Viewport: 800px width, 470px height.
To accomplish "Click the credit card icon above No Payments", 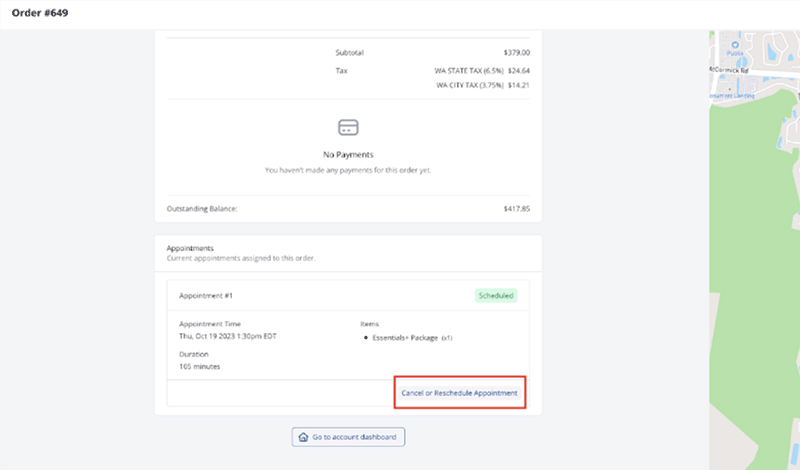I will pyautogui.click(x=348, y=128).
